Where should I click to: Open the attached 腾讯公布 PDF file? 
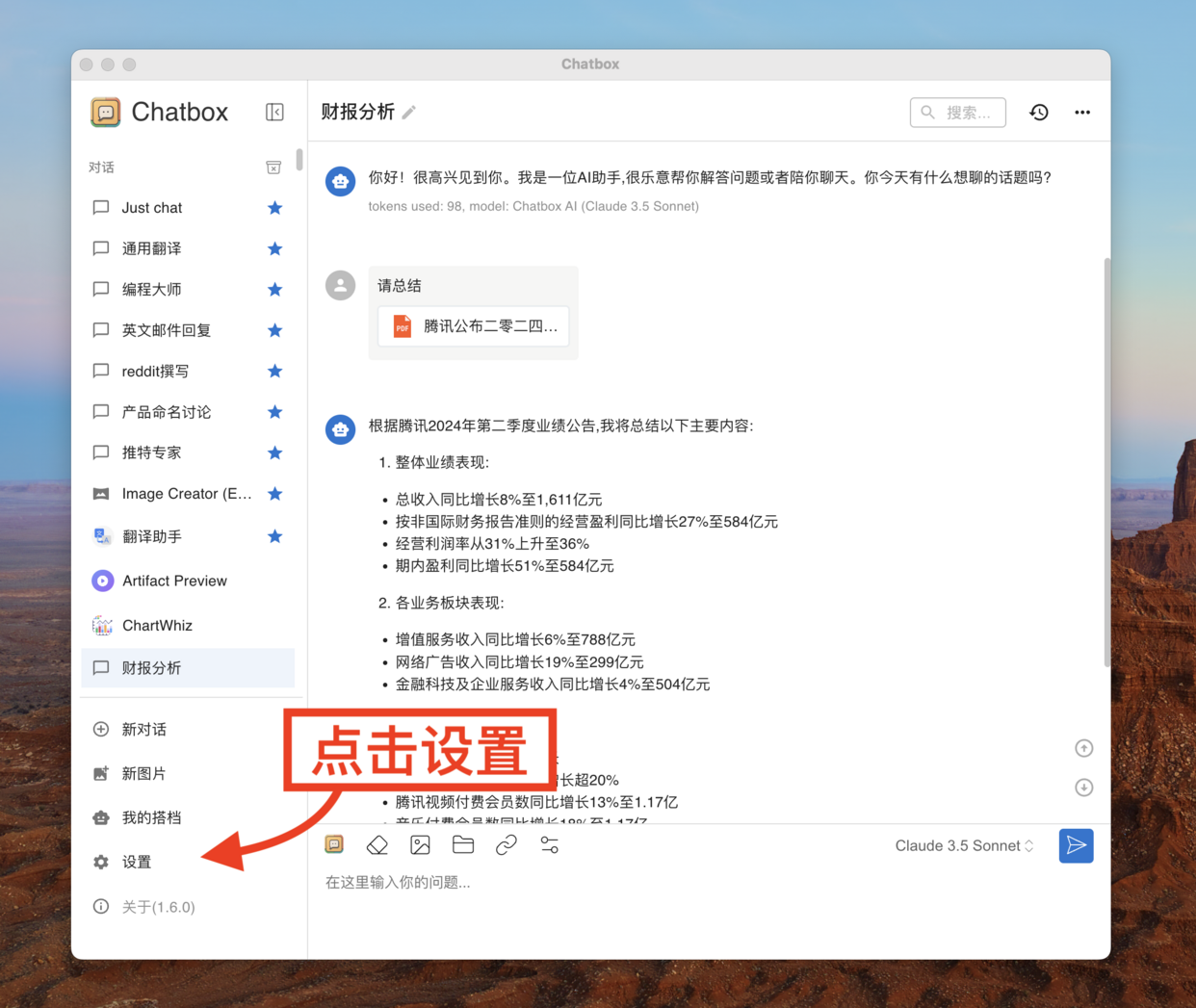pos(474,326)
